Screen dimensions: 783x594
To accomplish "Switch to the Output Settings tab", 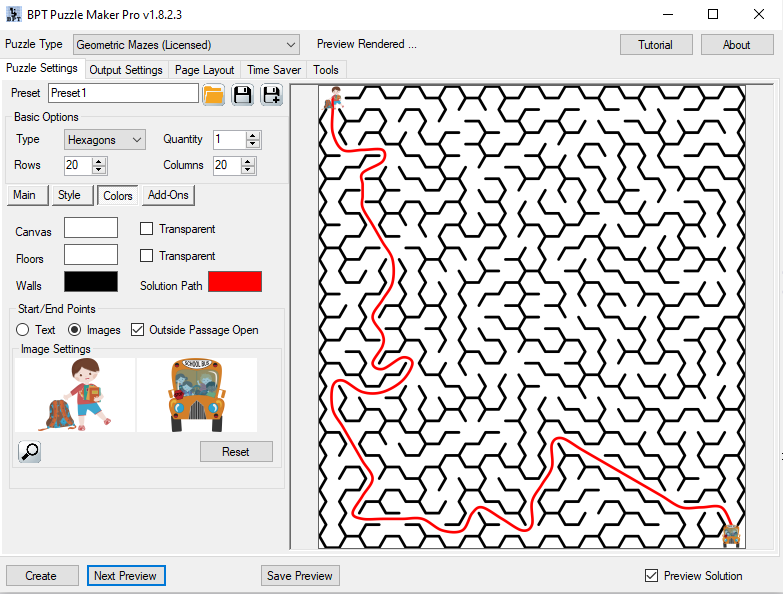I will click(x=126, y=70).
